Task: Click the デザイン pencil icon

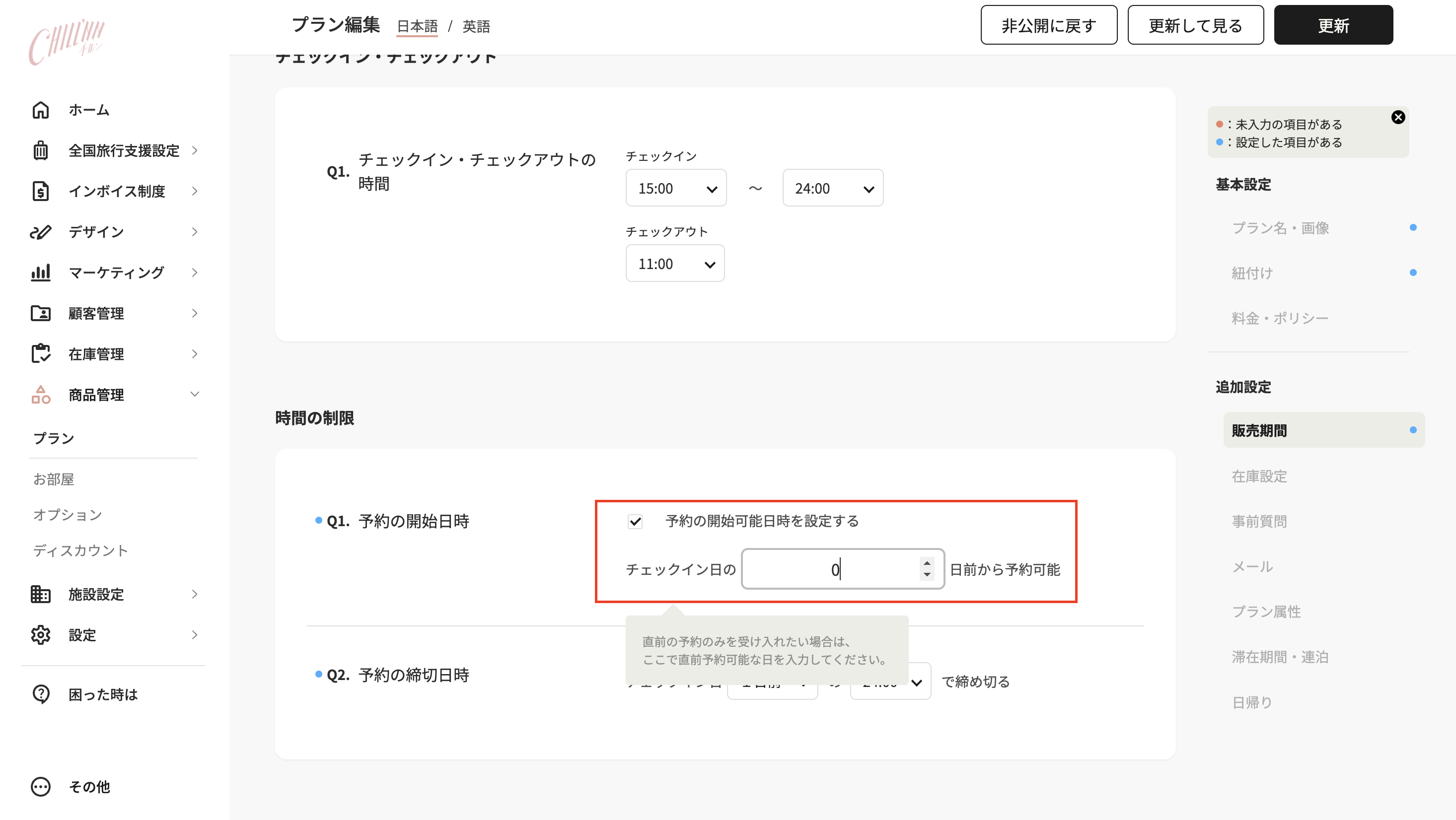Action: 41,232
